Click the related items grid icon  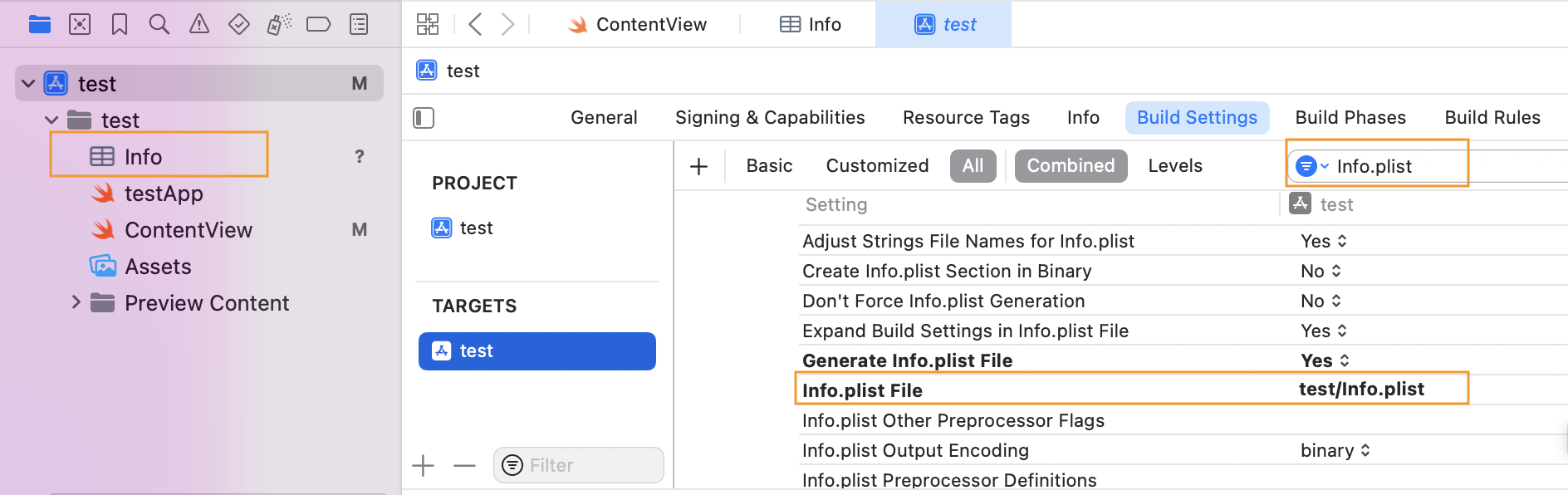(428, 25)
